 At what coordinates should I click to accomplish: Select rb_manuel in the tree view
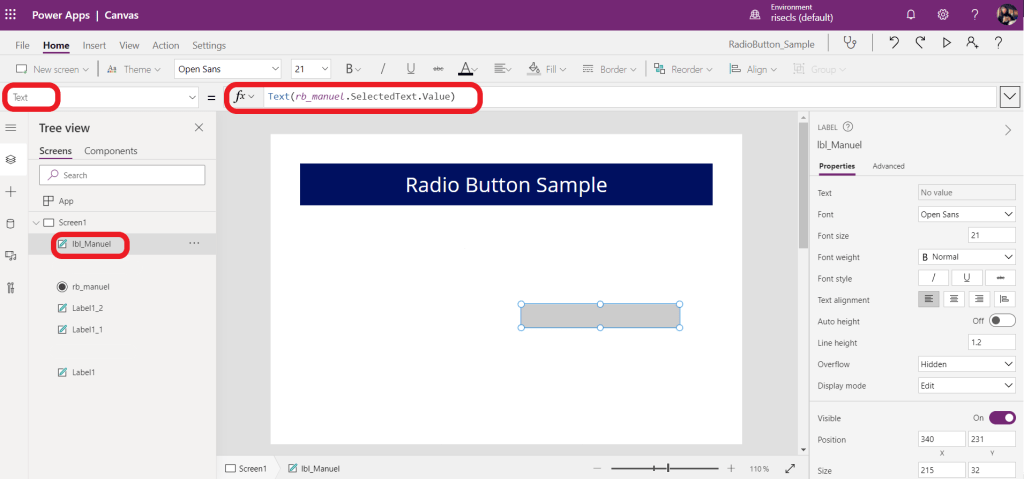[90, 286]
